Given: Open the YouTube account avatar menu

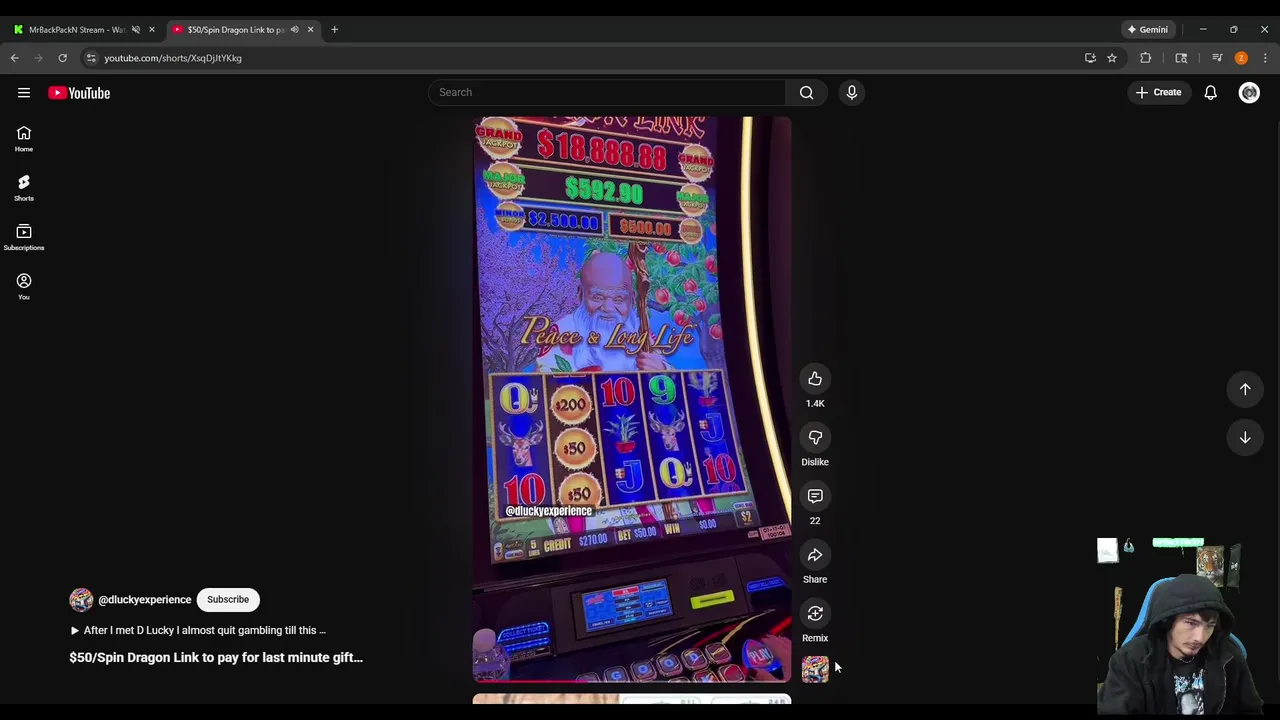Looking at the screenshot, I should [x=1249, y=93].
